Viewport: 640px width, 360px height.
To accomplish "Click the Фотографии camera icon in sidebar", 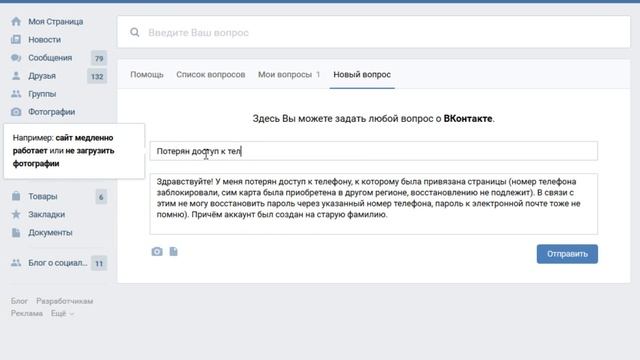I will [x=16, y=112].
